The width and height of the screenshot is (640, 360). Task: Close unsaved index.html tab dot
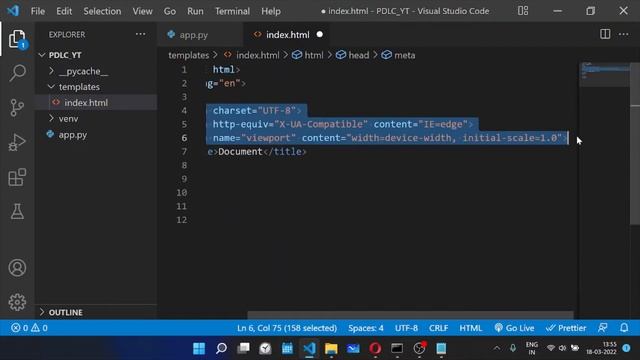pyautogui.click(x=320, y=35)
